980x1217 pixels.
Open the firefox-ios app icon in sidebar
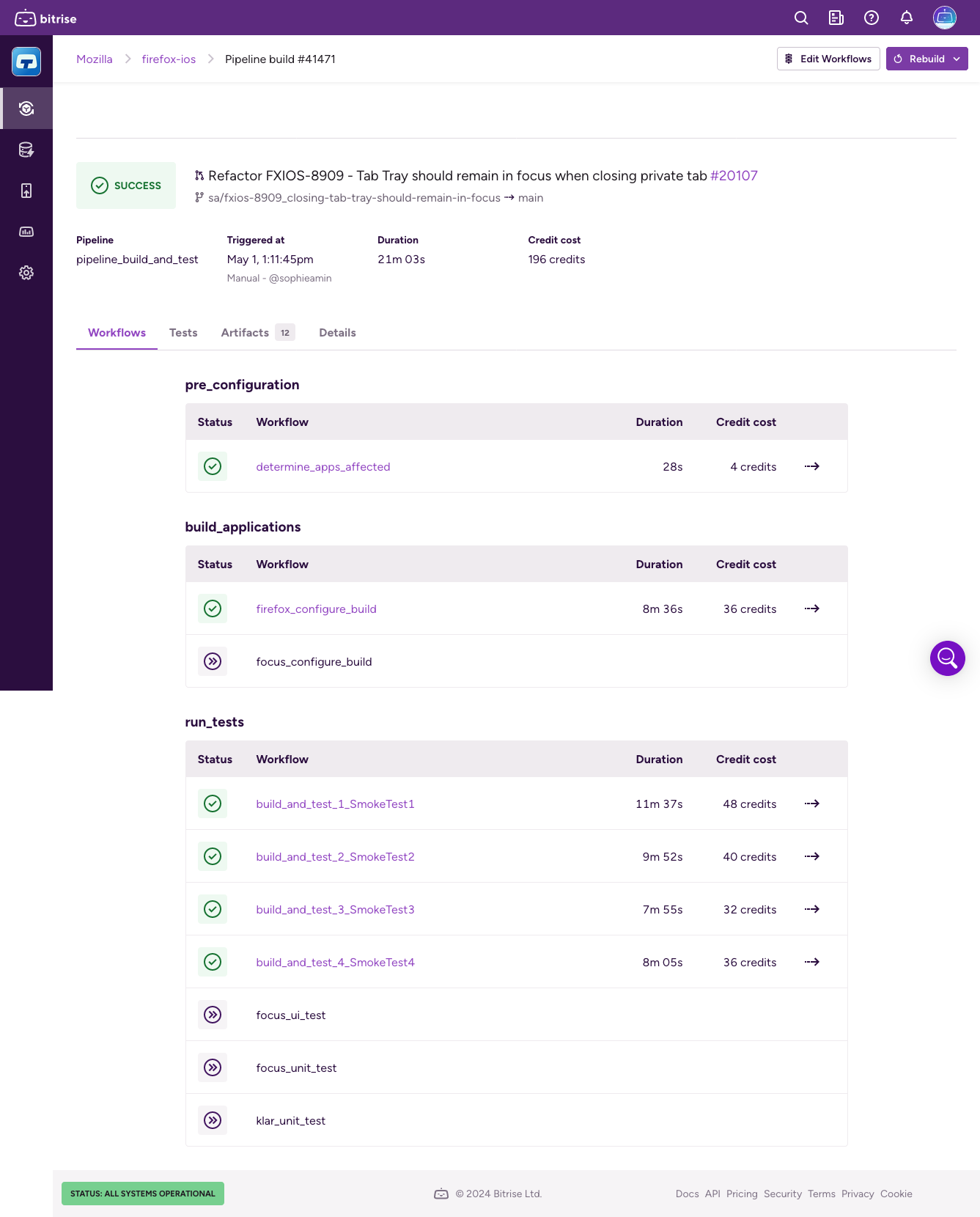click(26, 62)
